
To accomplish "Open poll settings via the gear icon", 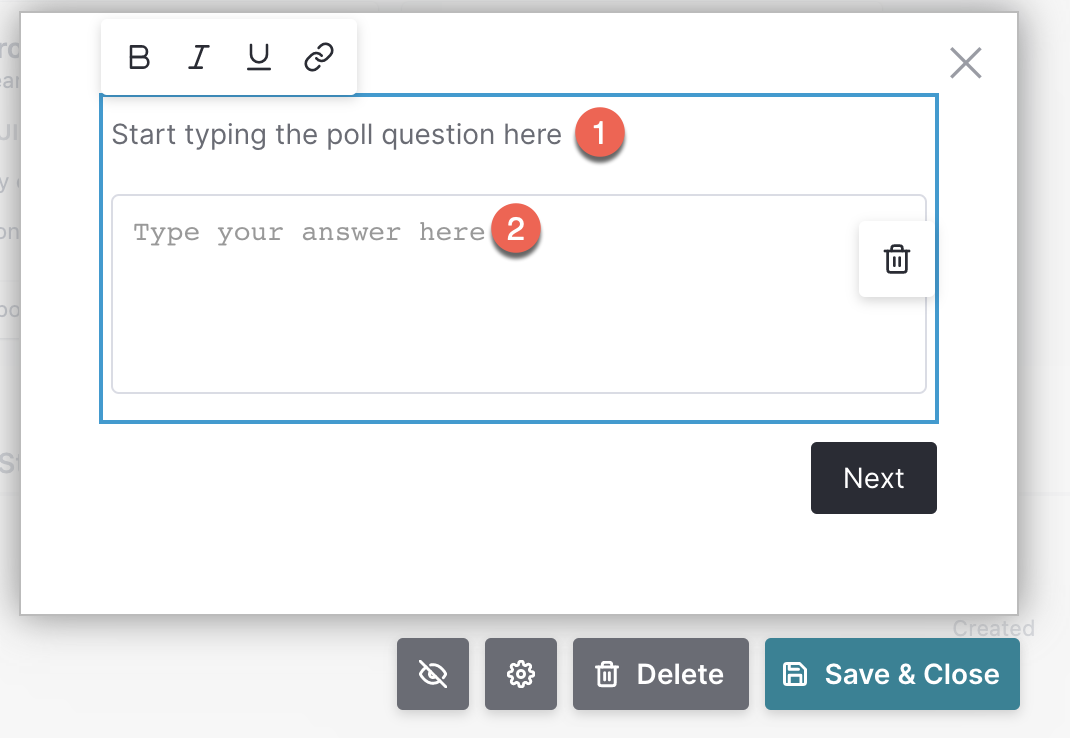I will (x=521, y=674).
